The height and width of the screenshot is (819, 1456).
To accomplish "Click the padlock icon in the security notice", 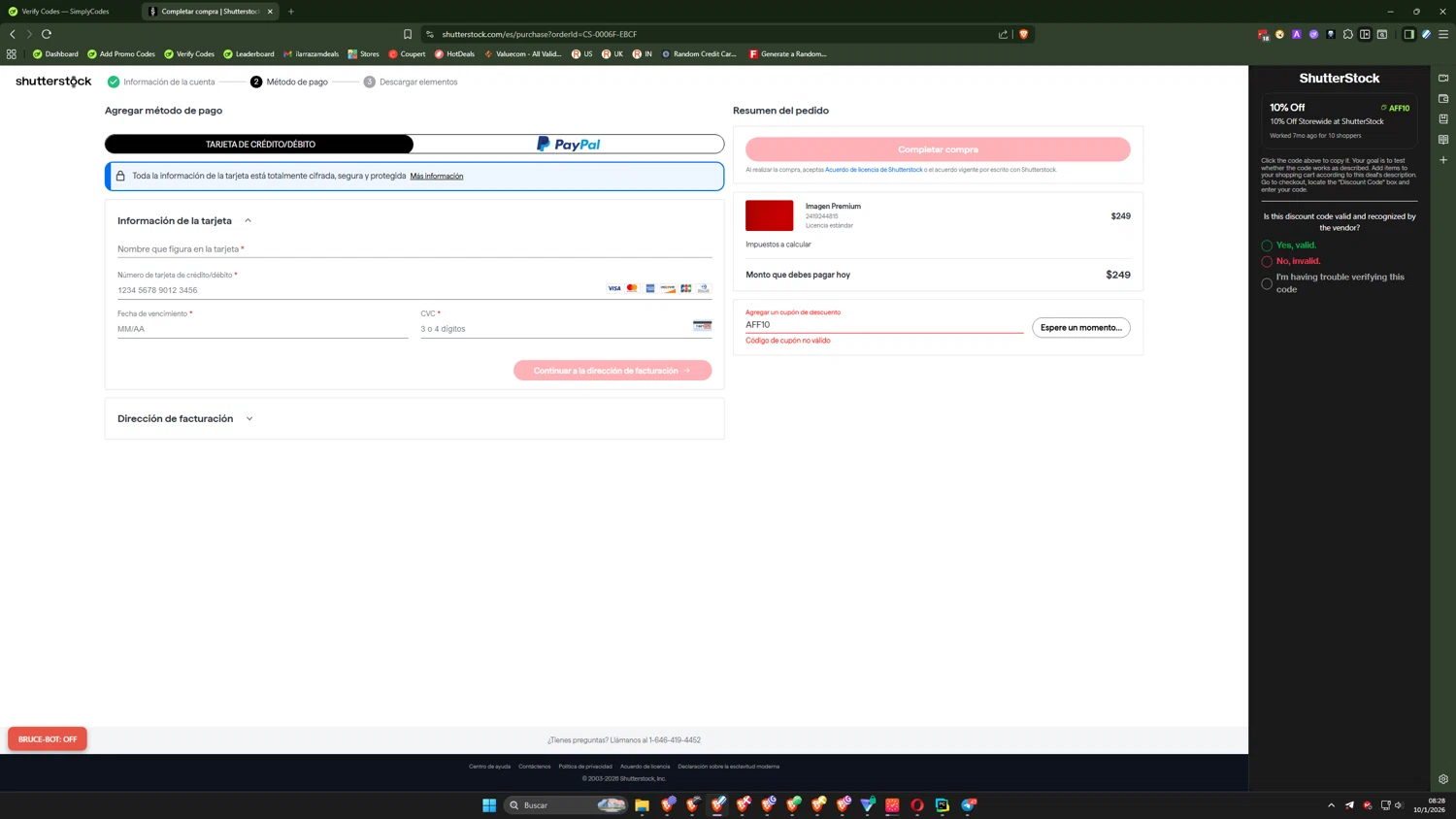I will [x=120, y=177].
